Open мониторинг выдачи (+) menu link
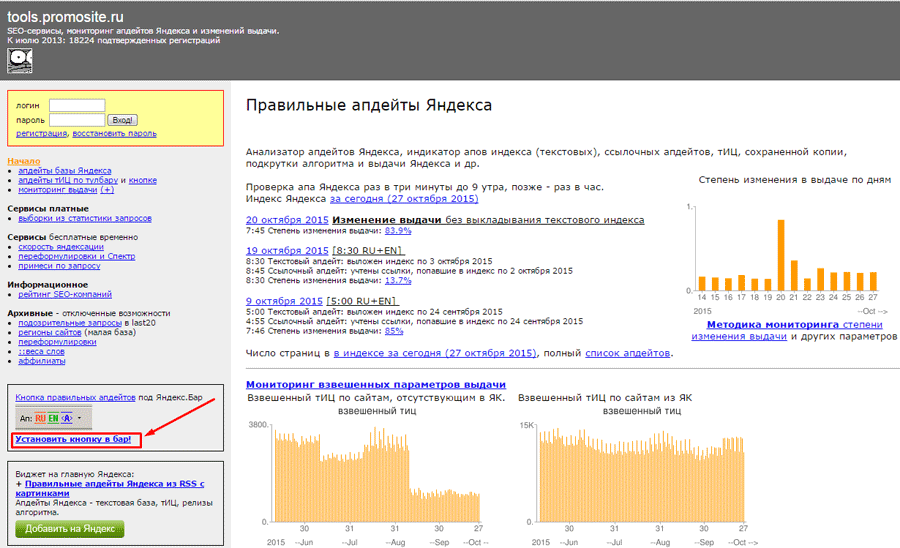 click(66, 190)
